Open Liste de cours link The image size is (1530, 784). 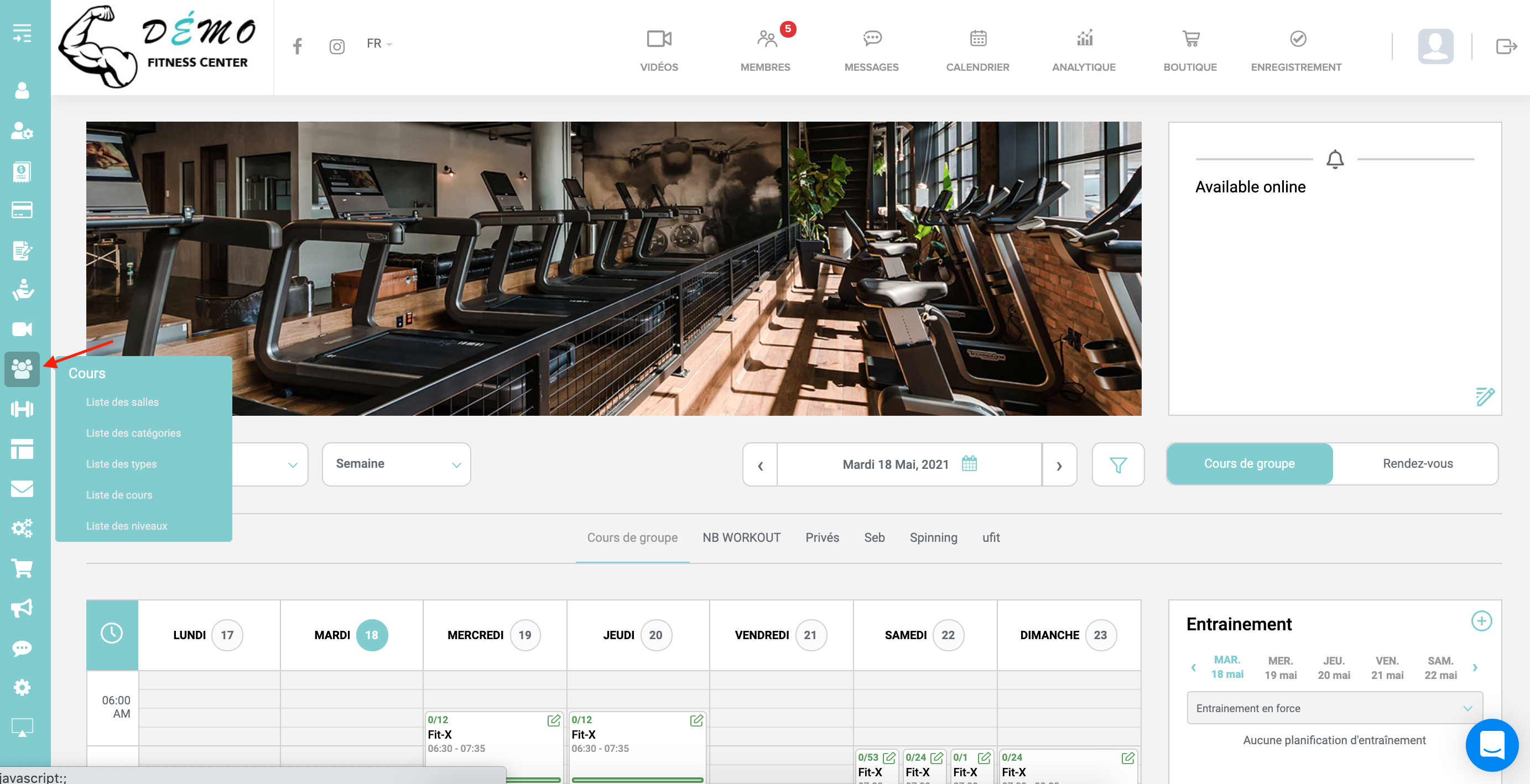119,494
